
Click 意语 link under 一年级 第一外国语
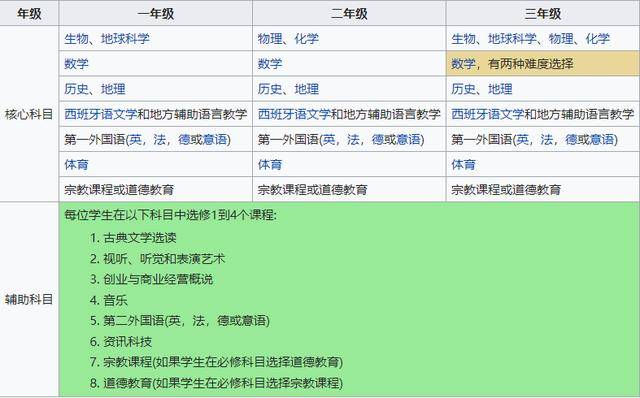pos(215,140)
